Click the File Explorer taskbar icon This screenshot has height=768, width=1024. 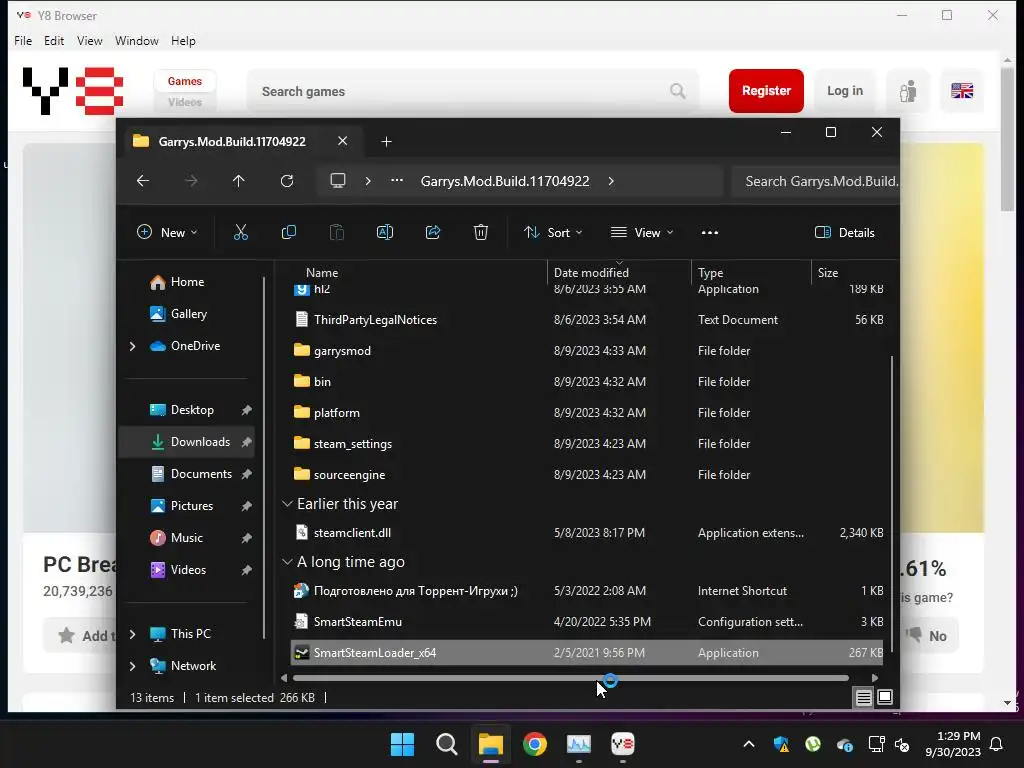(490, 744)
